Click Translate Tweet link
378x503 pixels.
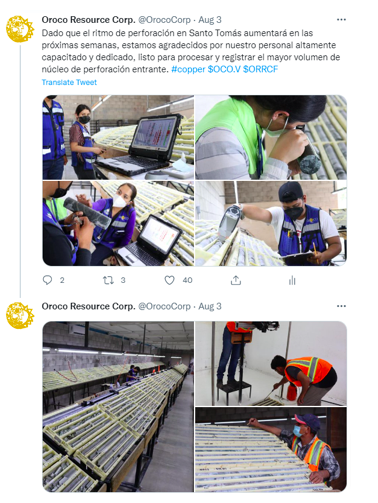(69, 82)
